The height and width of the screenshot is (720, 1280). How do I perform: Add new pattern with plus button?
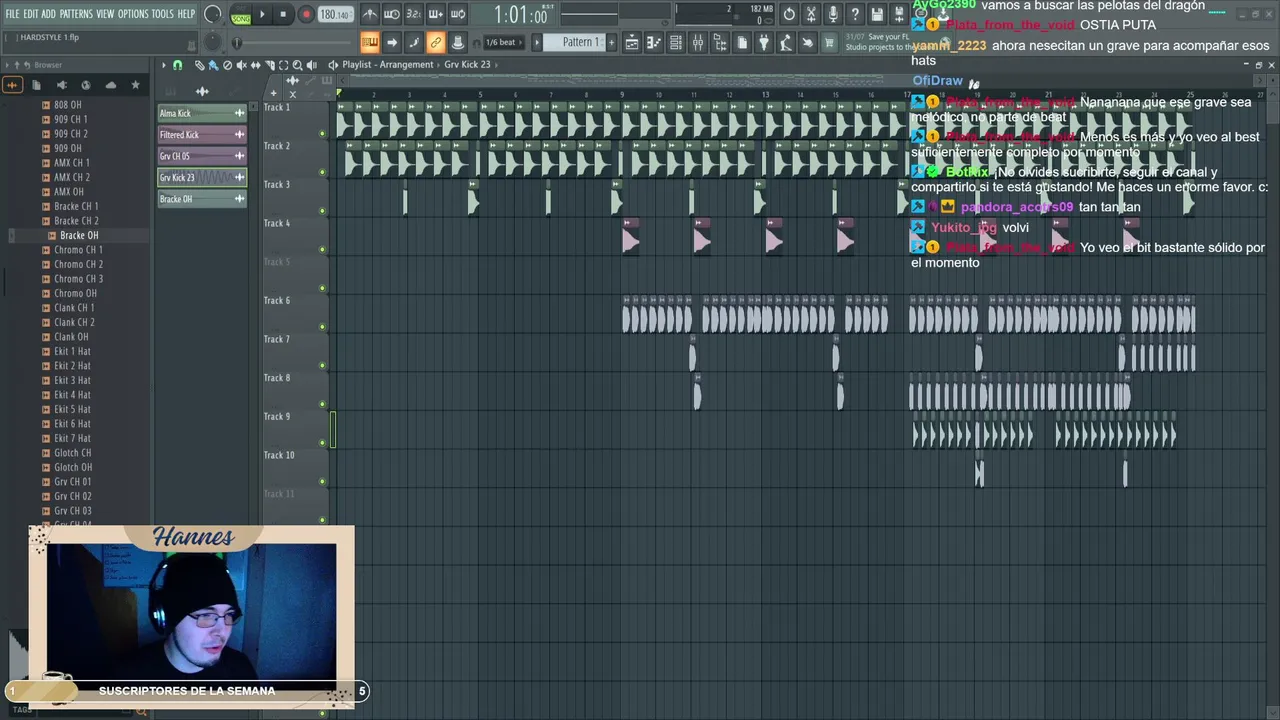pyautogui.click(x=611, y=42)
